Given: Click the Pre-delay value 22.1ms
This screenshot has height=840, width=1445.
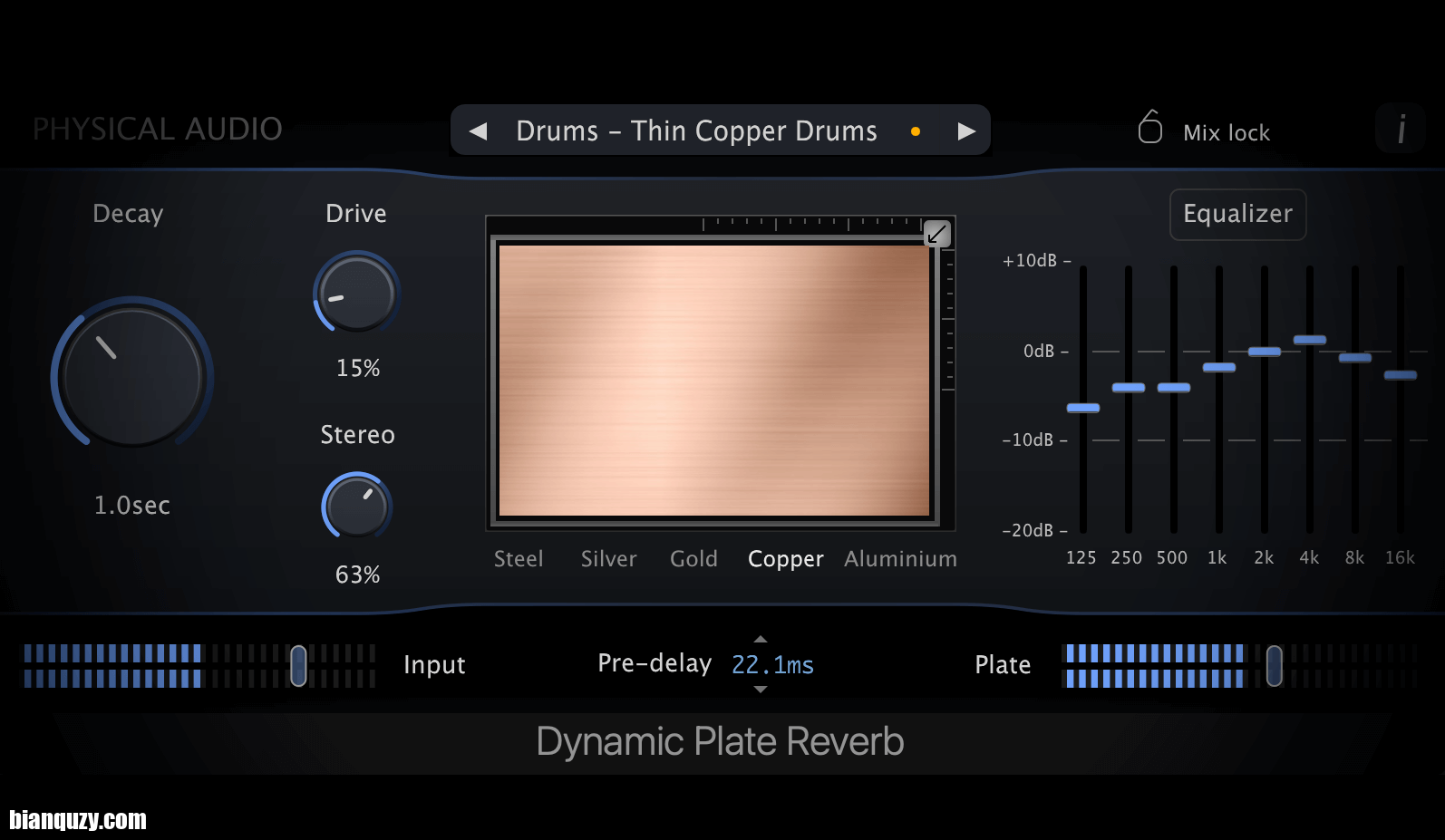Looking at the screenshot, I should [x=772, y=665].
